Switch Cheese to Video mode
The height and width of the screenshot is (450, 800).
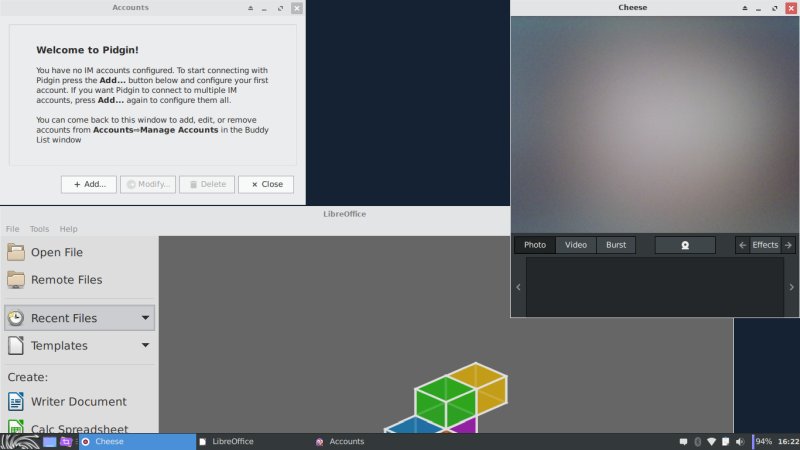click(576, 245)
